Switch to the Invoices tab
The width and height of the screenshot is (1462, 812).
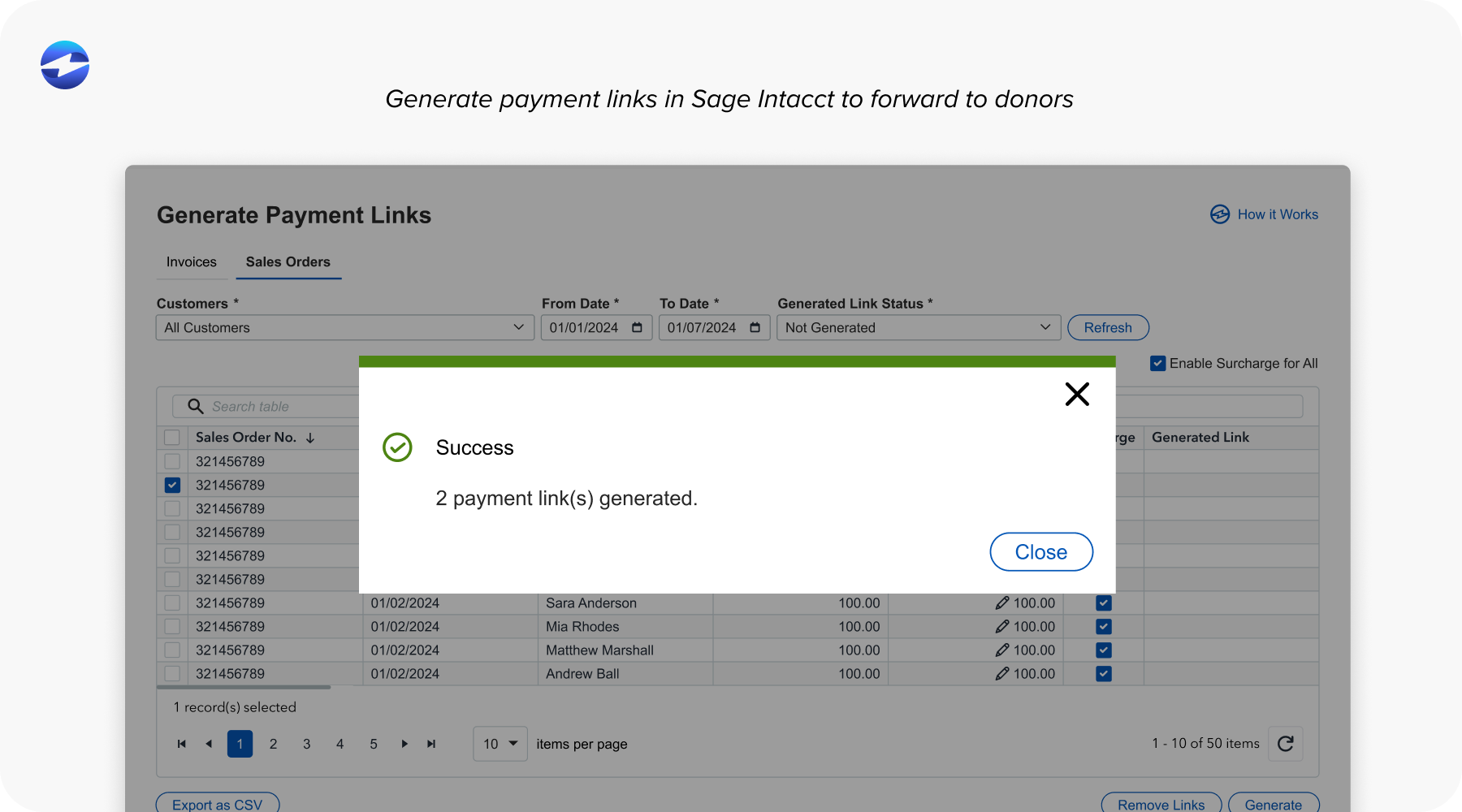coord(191,261)
